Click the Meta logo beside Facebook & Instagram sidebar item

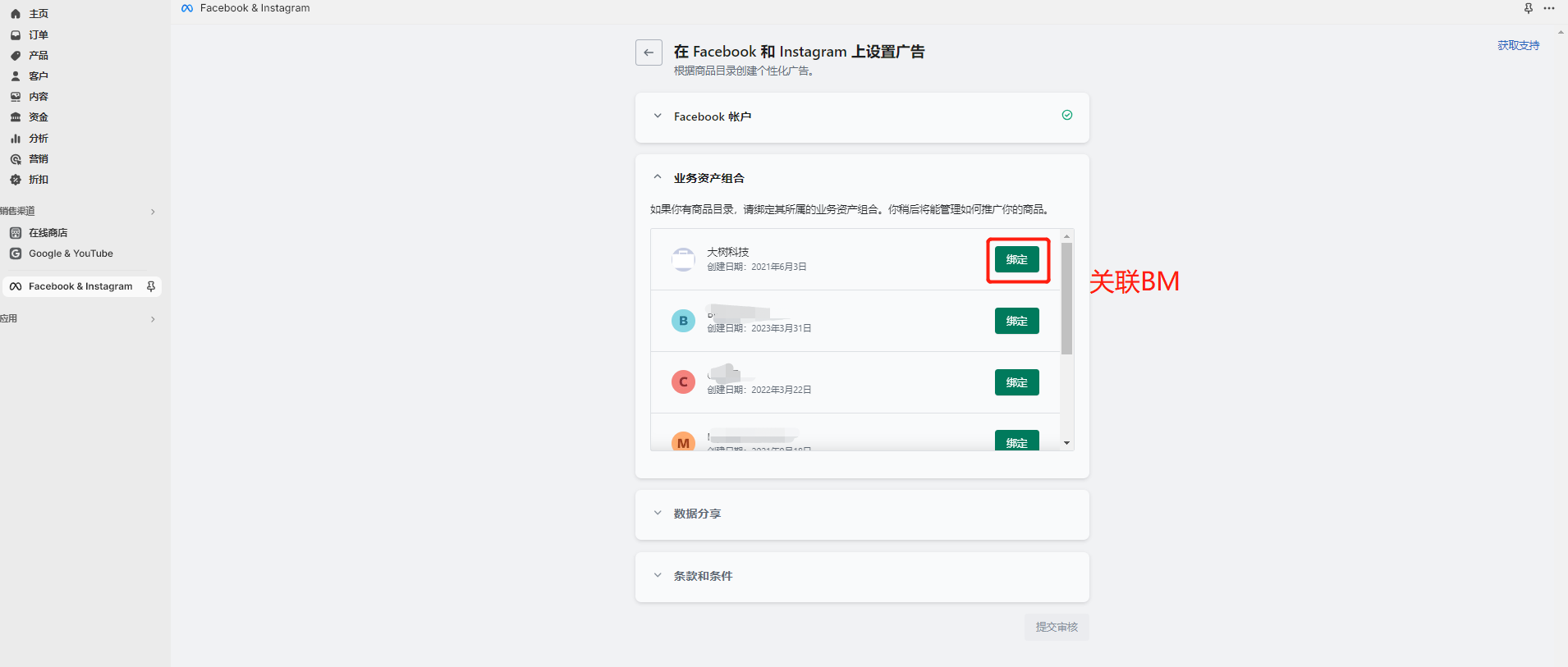(16, 286)
